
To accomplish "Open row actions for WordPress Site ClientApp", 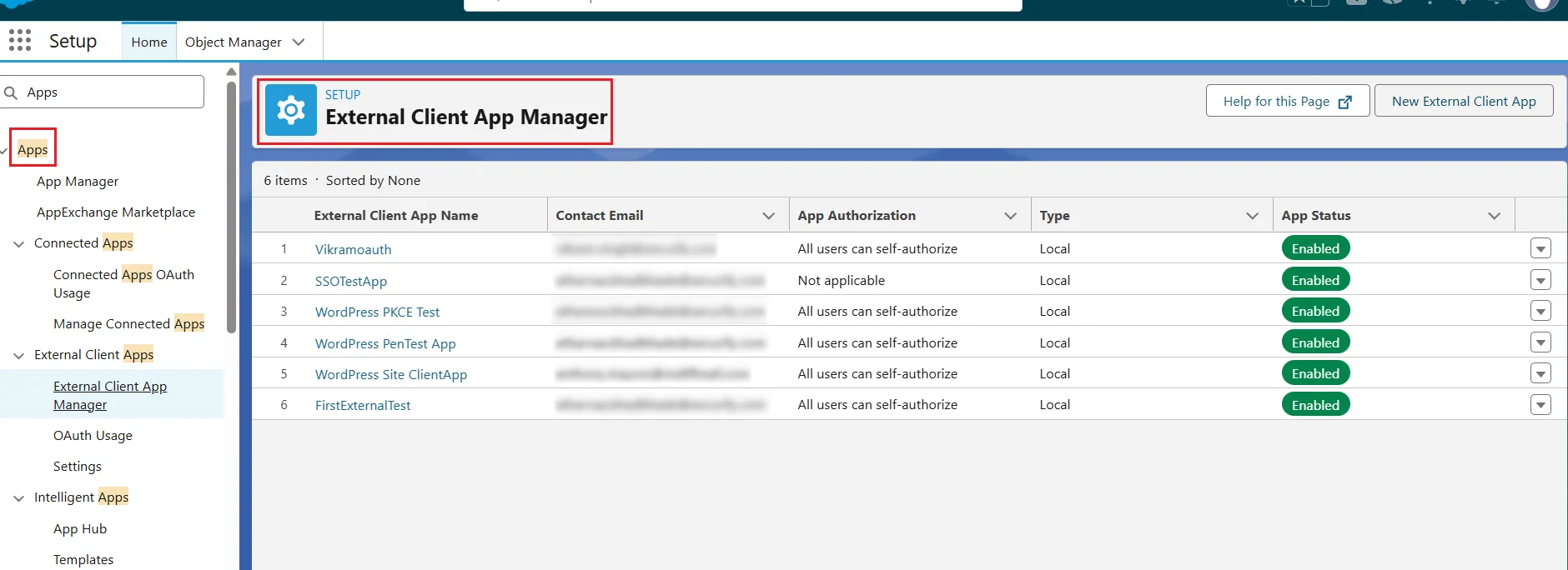I will pos(1540,373).
